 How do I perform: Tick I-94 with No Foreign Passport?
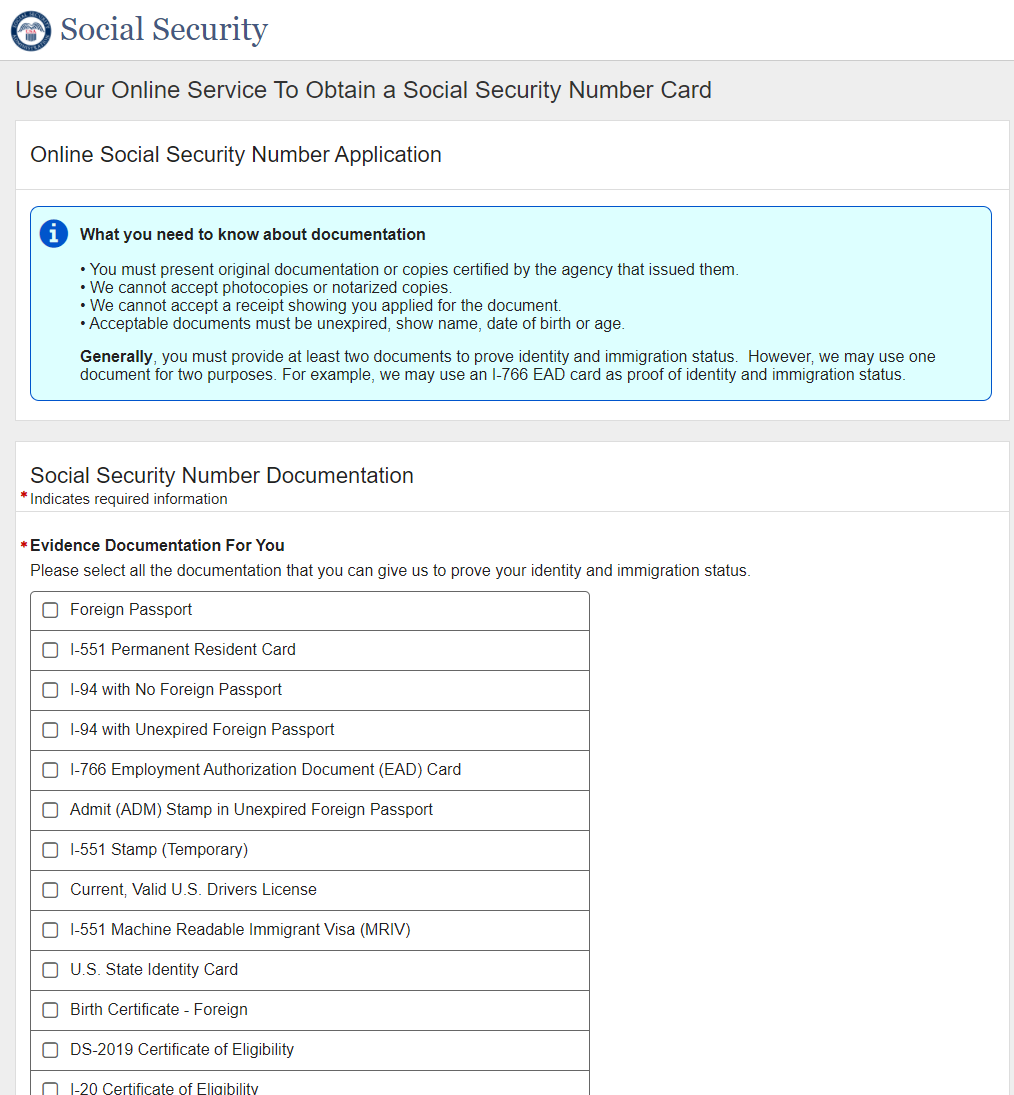point(51,690)
